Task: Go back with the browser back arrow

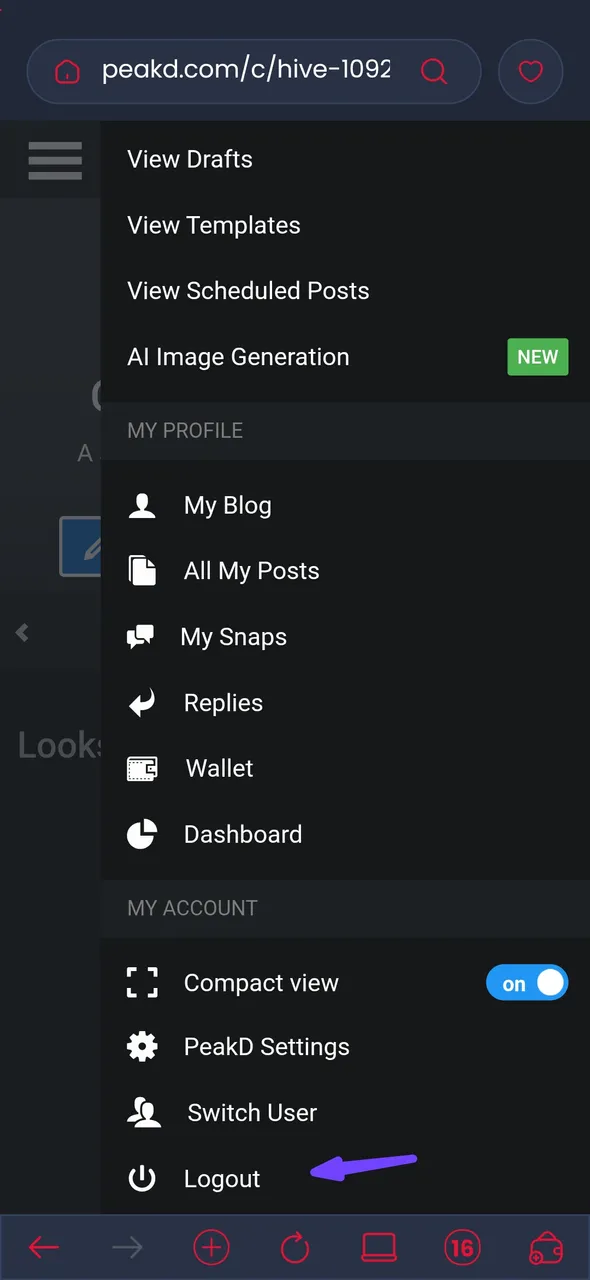Action: click(44, 1247)
